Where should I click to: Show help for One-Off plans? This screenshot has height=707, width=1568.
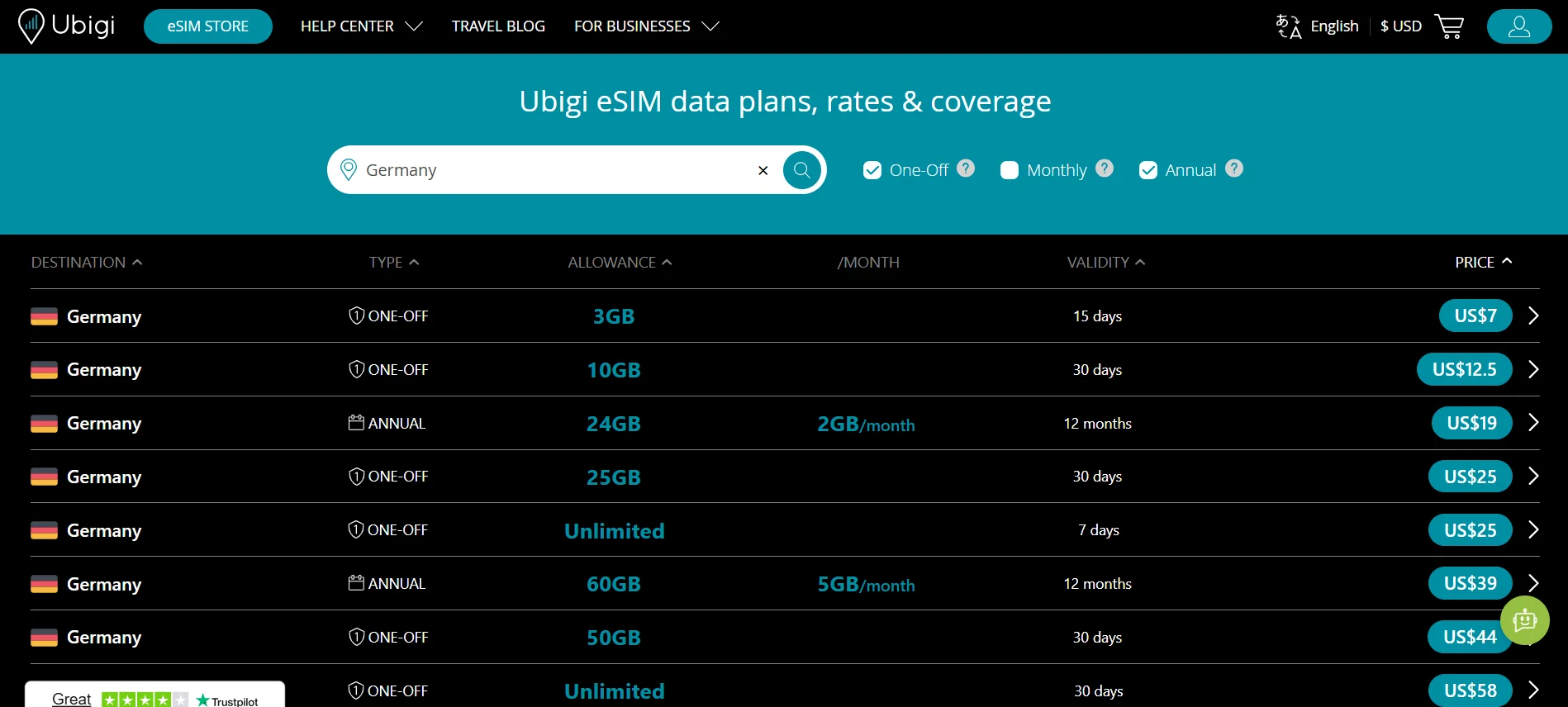coord(966,168)
